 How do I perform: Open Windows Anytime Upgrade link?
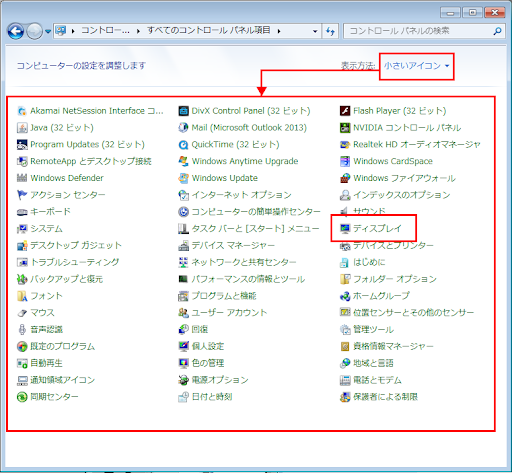245,161
